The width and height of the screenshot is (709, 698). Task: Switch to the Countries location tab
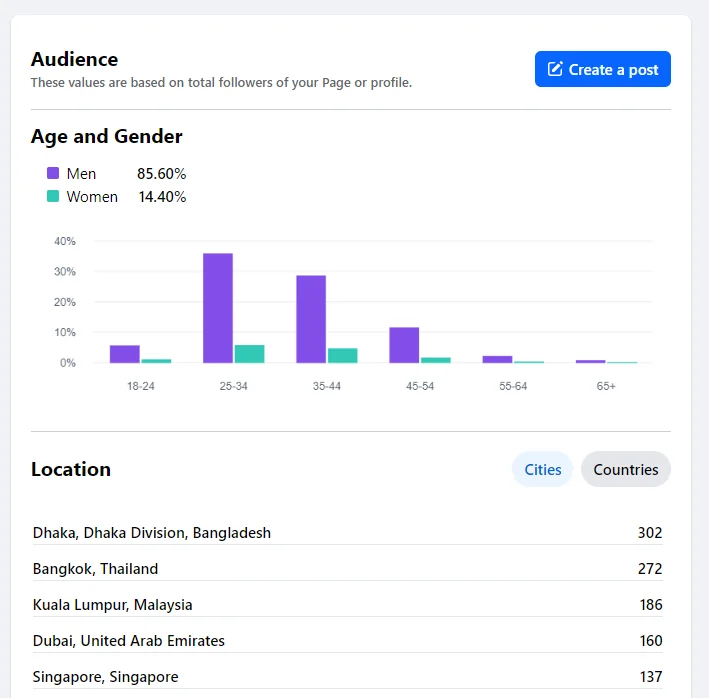coord(626,469)
